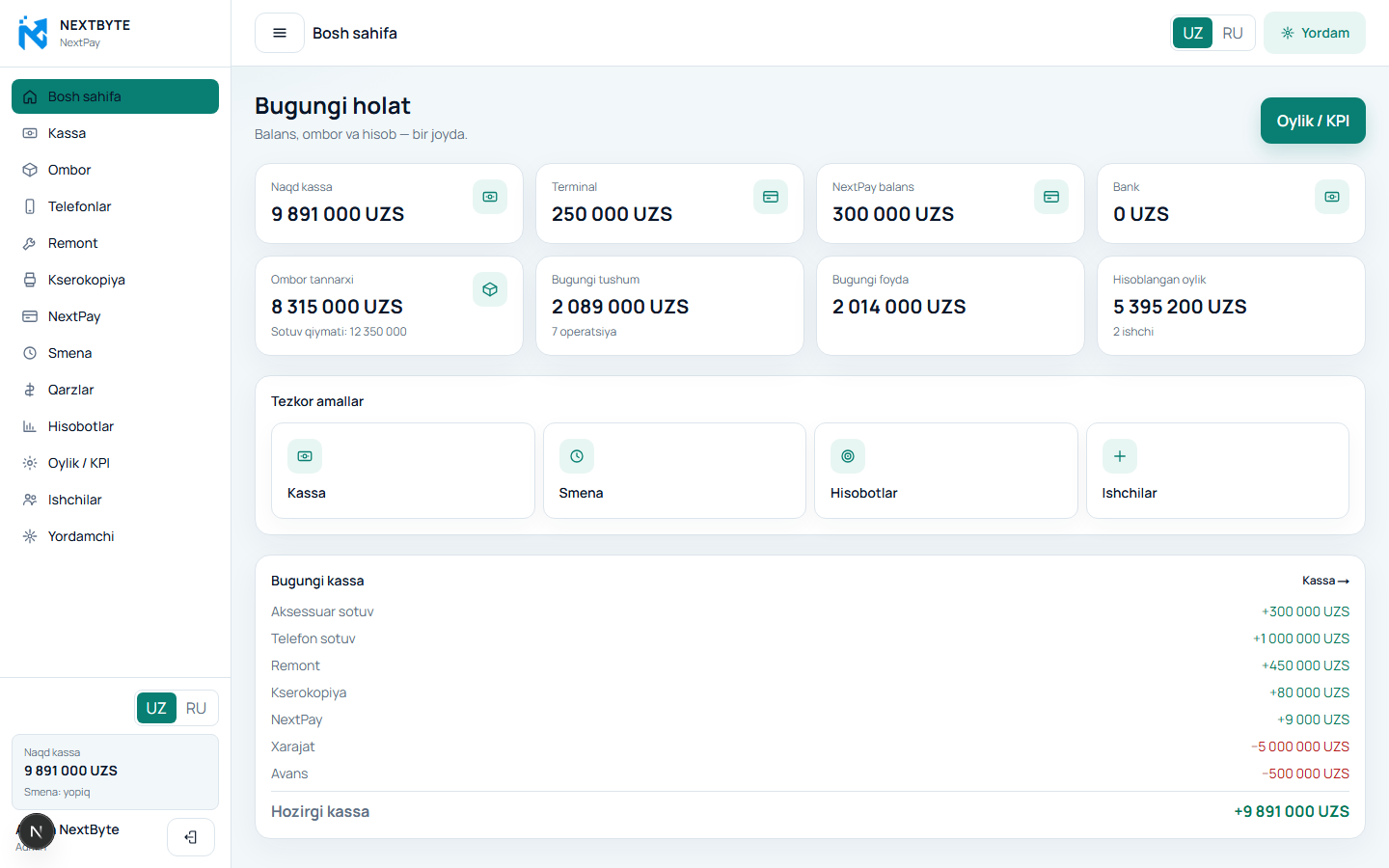Image resolution: width=1389 pixels, height=868 pixels.
Task: Switch sidebar language toggle to RU
Action: coord(196,708)
